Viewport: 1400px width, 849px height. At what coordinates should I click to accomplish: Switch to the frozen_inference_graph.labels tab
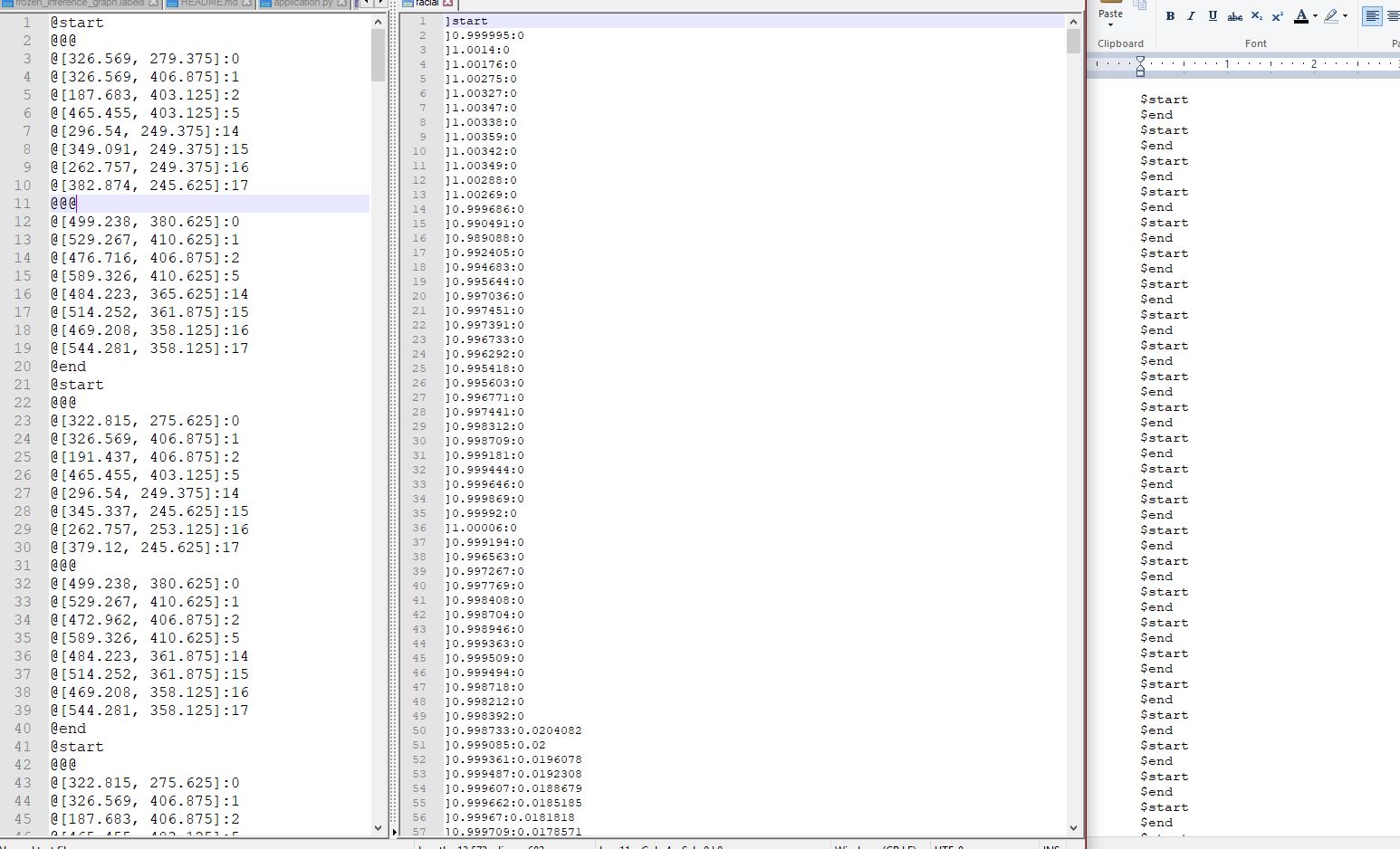coord(80,4)
